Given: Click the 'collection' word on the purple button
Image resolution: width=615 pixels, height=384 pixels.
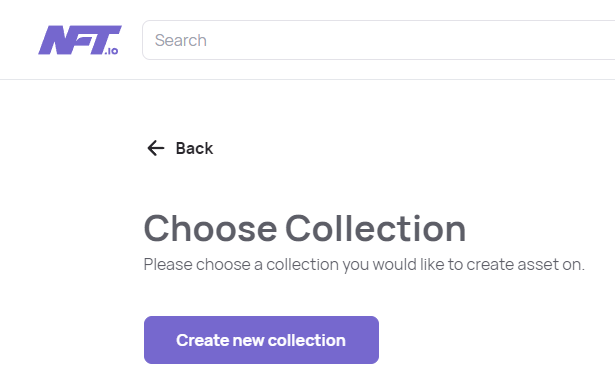Looking at the screenshot, I should (x=307, y=340).
